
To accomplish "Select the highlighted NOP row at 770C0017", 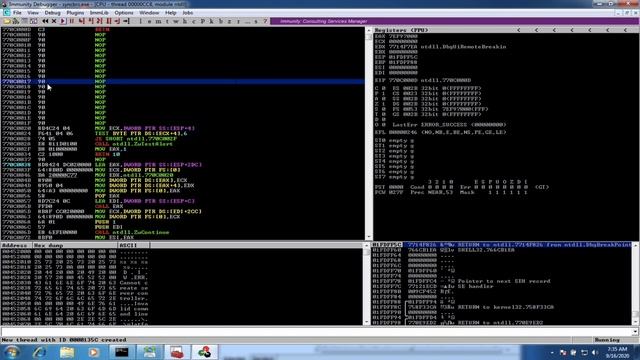I will [x=183, y=82].
